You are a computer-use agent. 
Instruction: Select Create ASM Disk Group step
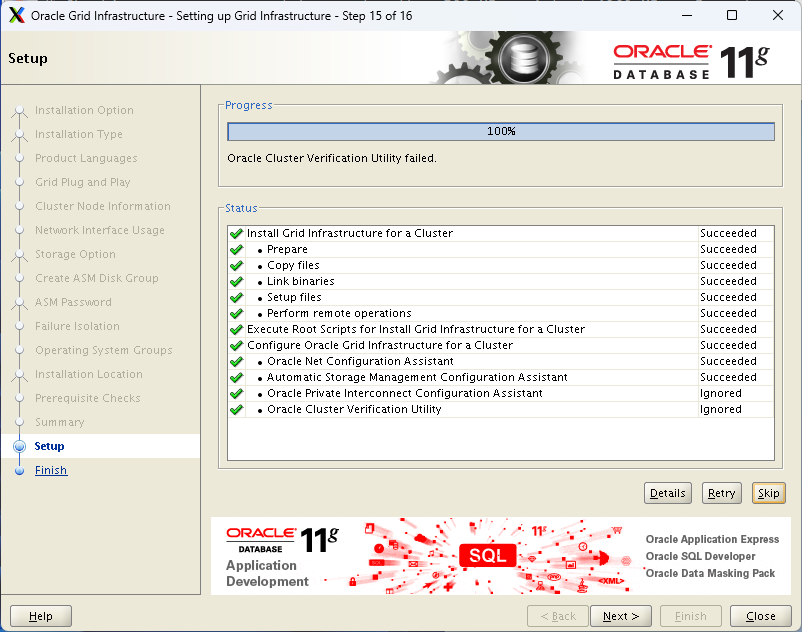click(x=97, y=278)
